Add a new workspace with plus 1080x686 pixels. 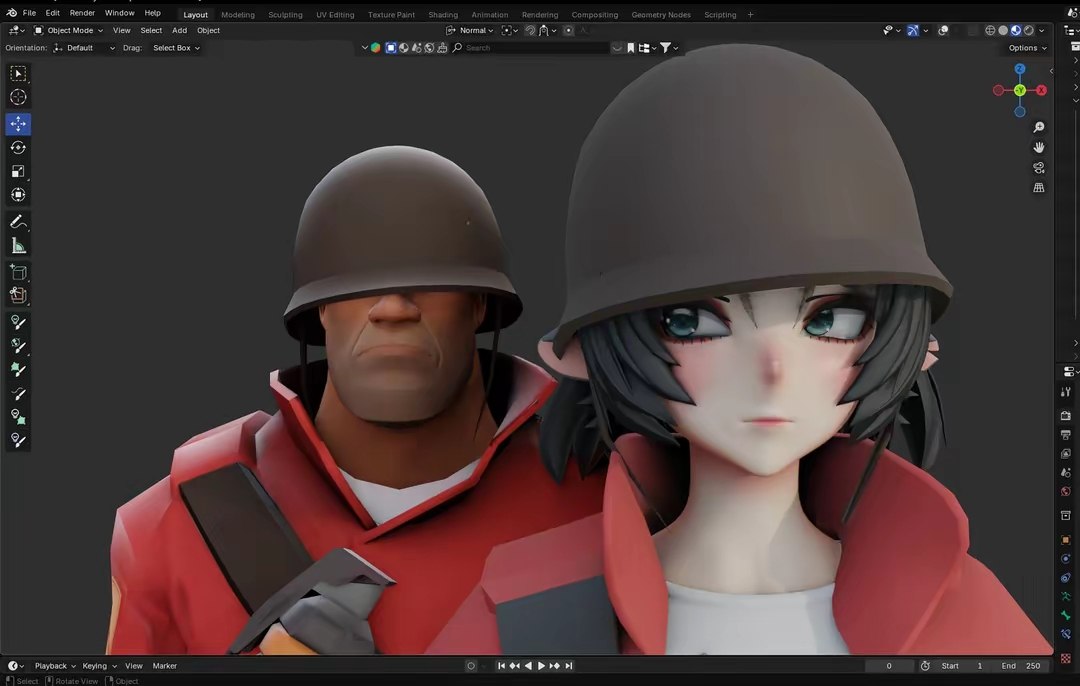[750, 14]
